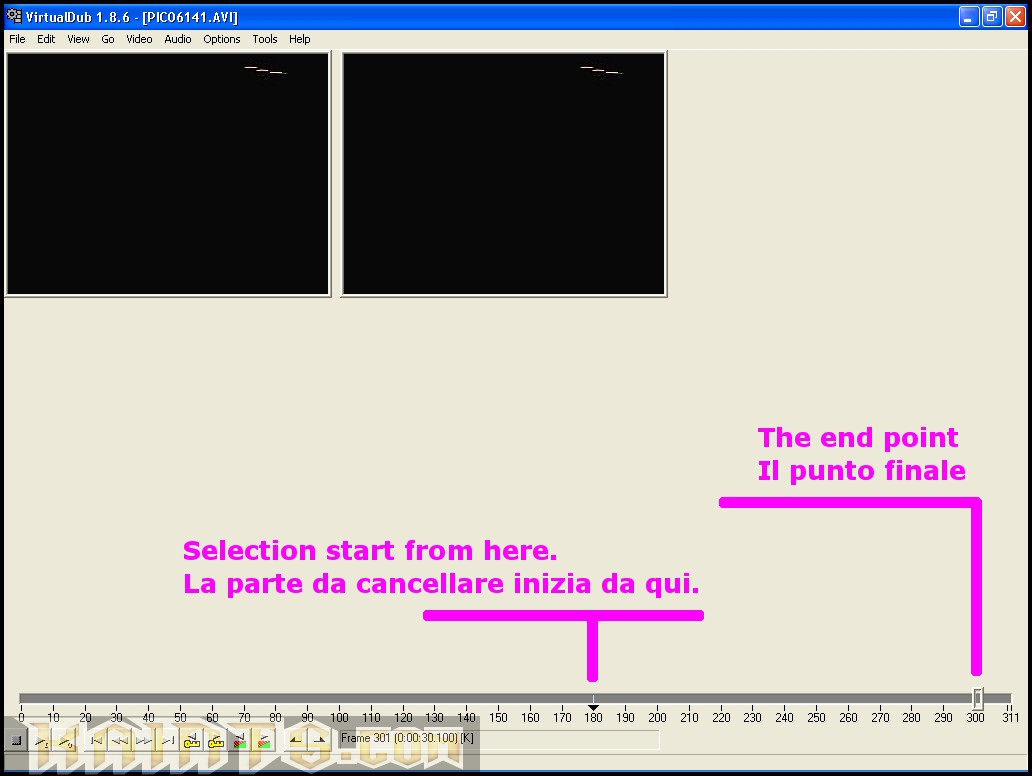1032x776 pixels.
Task: Set the selection end mark-out
Action: [319, 740]
